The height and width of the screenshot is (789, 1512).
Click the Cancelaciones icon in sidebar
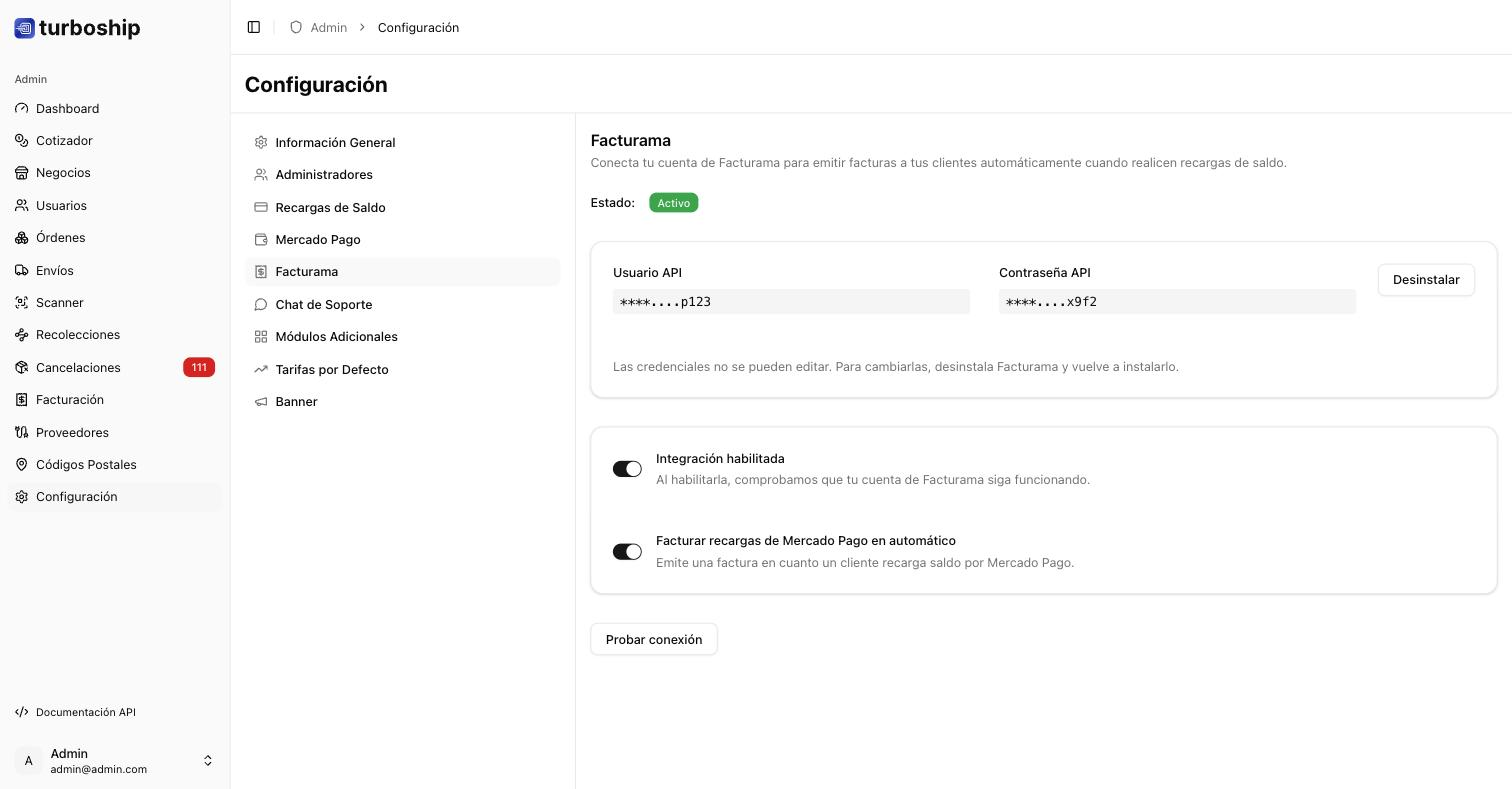[x=22, y=367]
